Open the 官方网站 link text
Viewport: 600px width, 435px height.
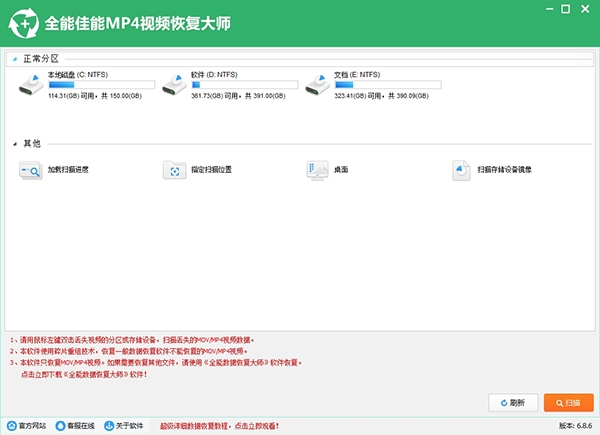coord(33,426)
